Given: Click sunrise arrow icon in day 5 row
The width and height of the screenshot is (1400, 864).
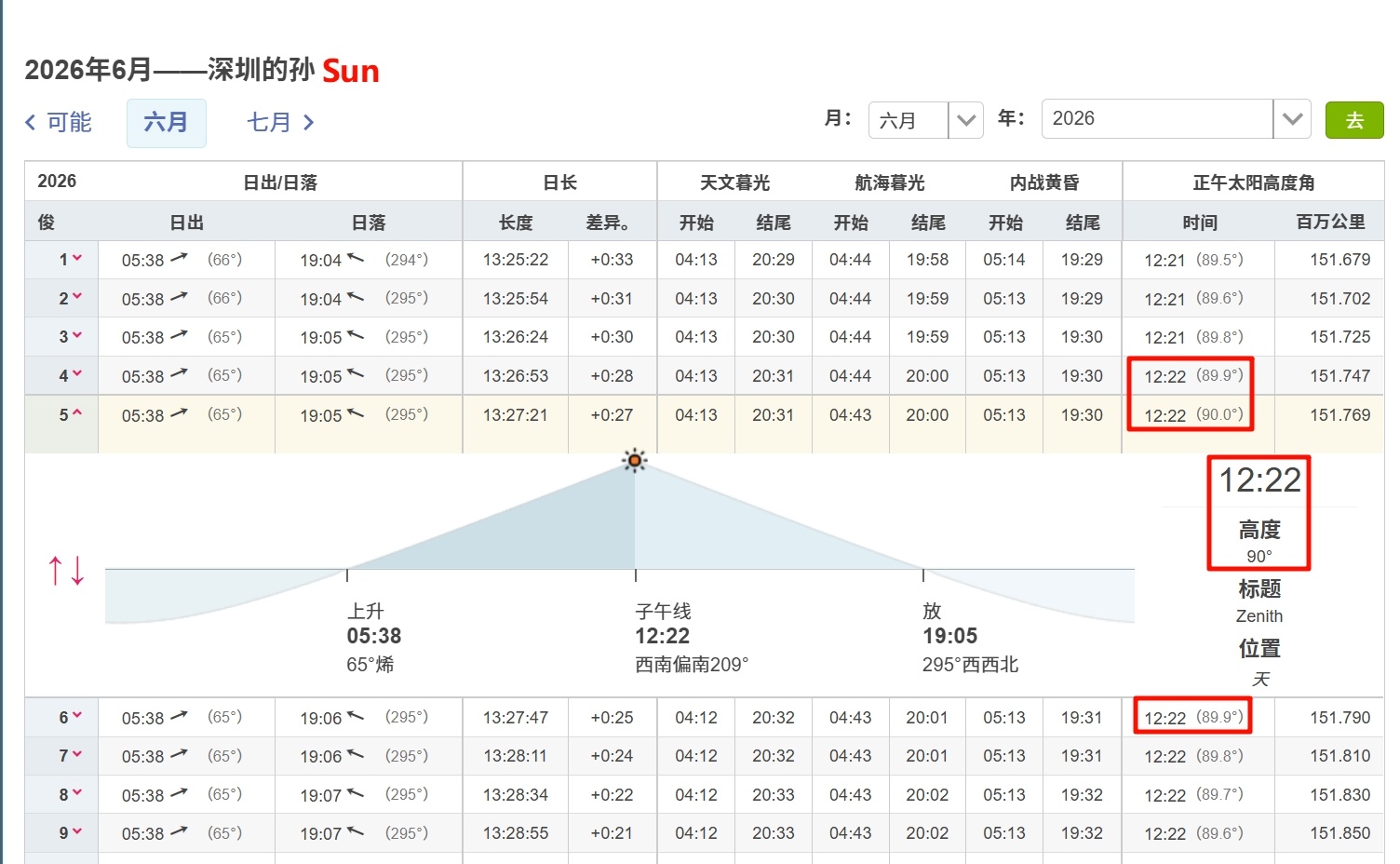Looking at the screenshot, I should pos(180,413).
